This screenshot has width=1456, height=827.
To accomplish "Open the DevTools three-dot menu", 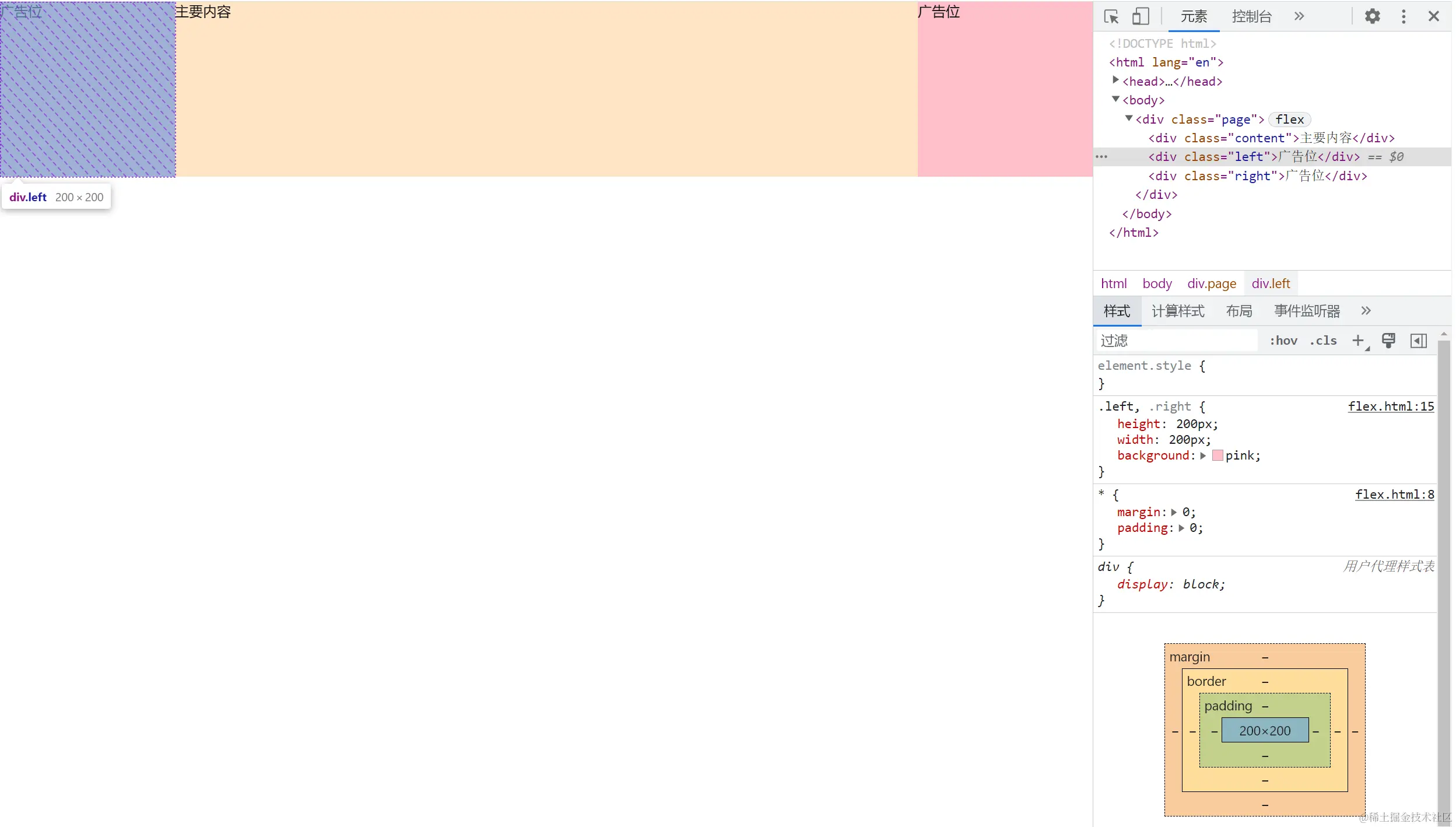I will pos(1403,16).
